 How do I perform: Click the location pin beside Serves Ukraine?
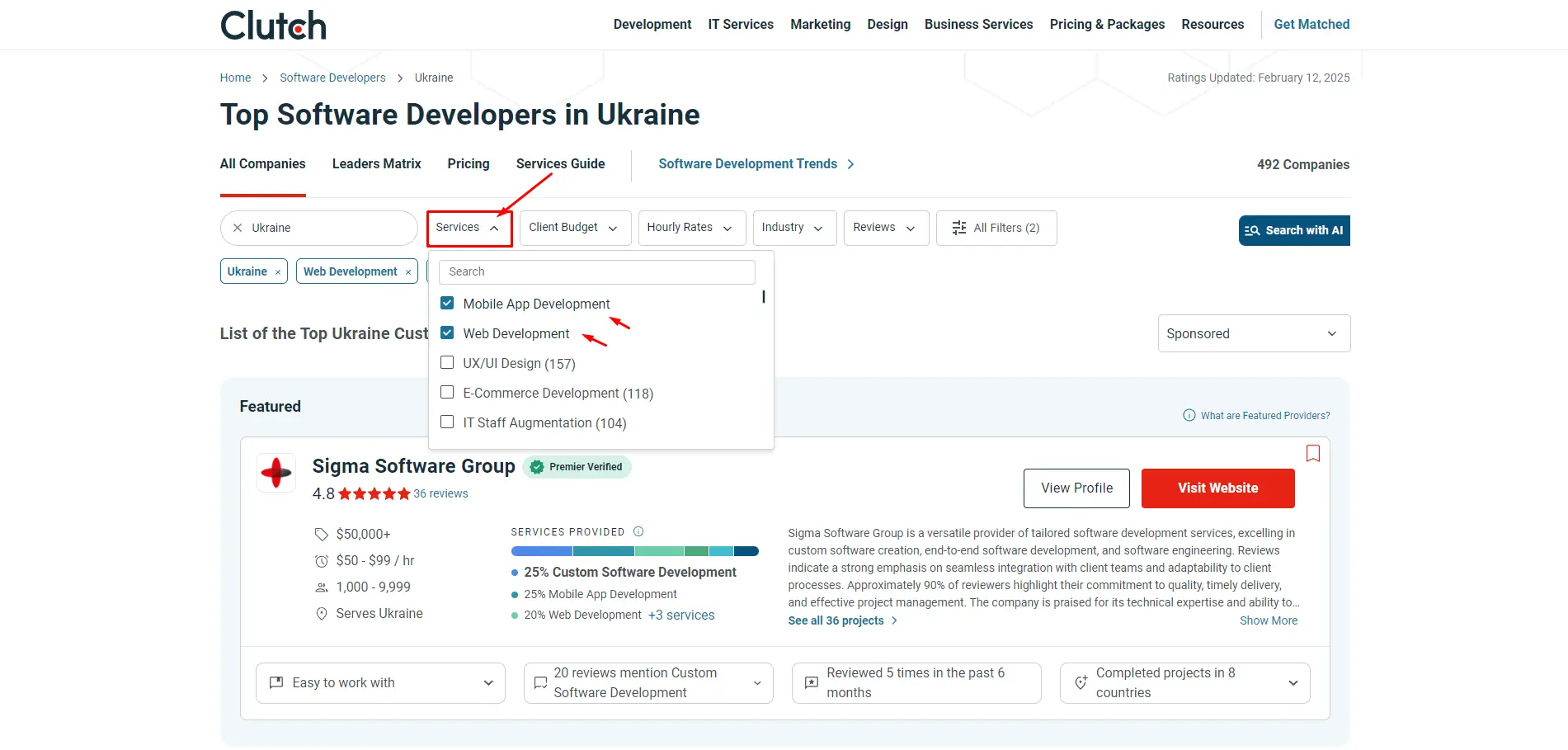(322, 614)
